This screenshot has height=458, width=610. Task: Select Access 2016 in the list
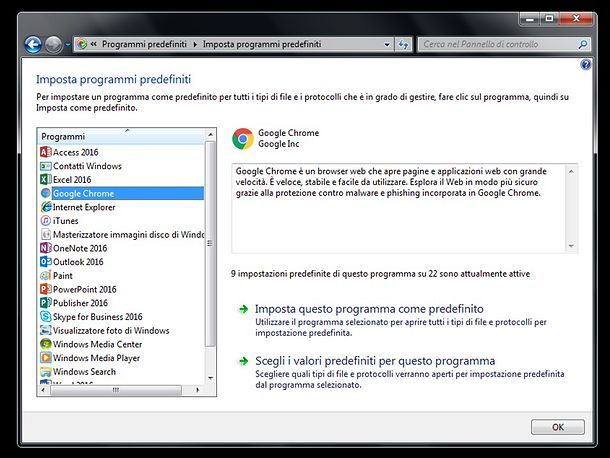tap(75, 152)
